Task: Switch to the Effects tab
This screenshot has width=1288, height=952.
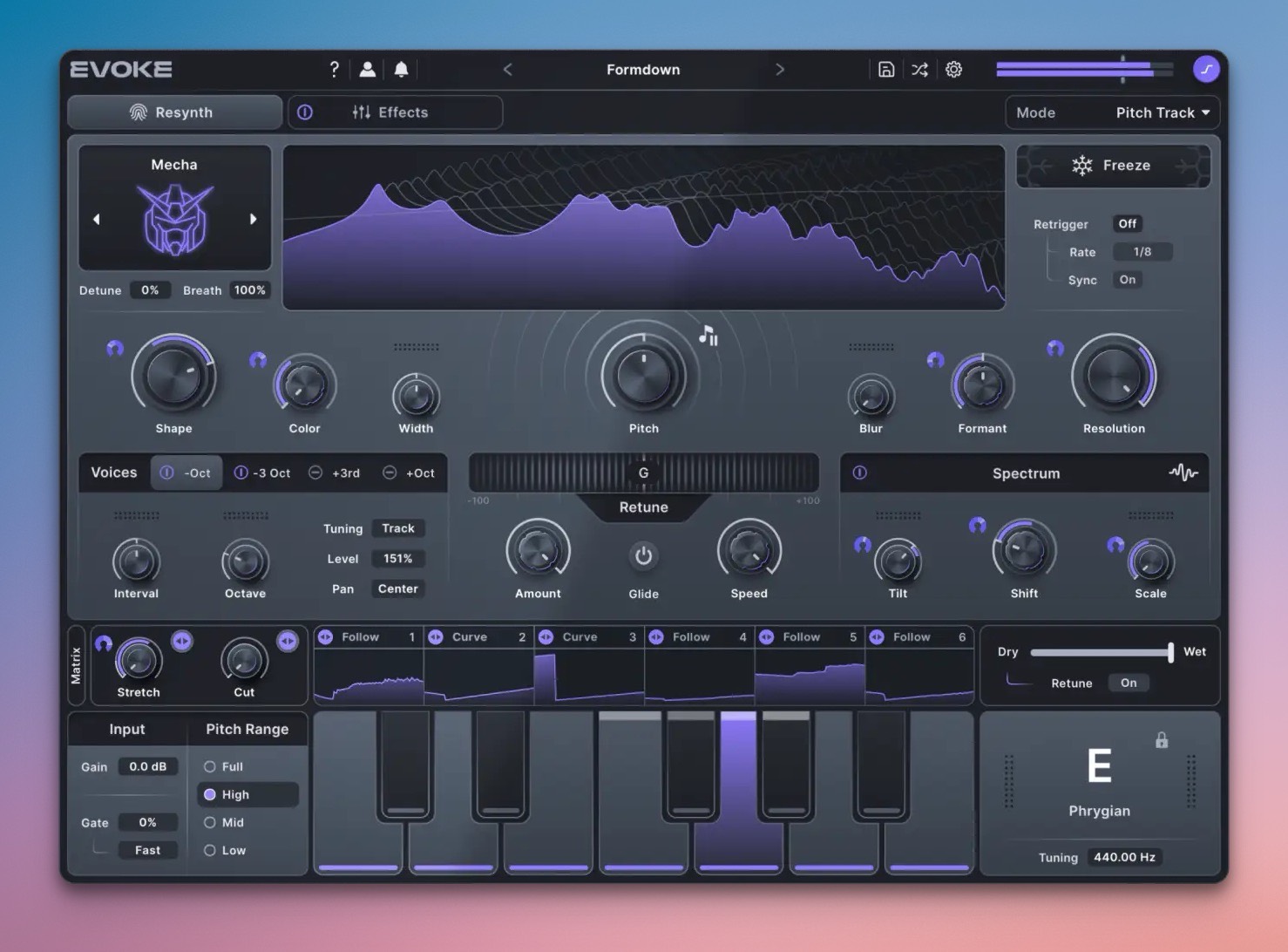Action: tap(403, 112)
